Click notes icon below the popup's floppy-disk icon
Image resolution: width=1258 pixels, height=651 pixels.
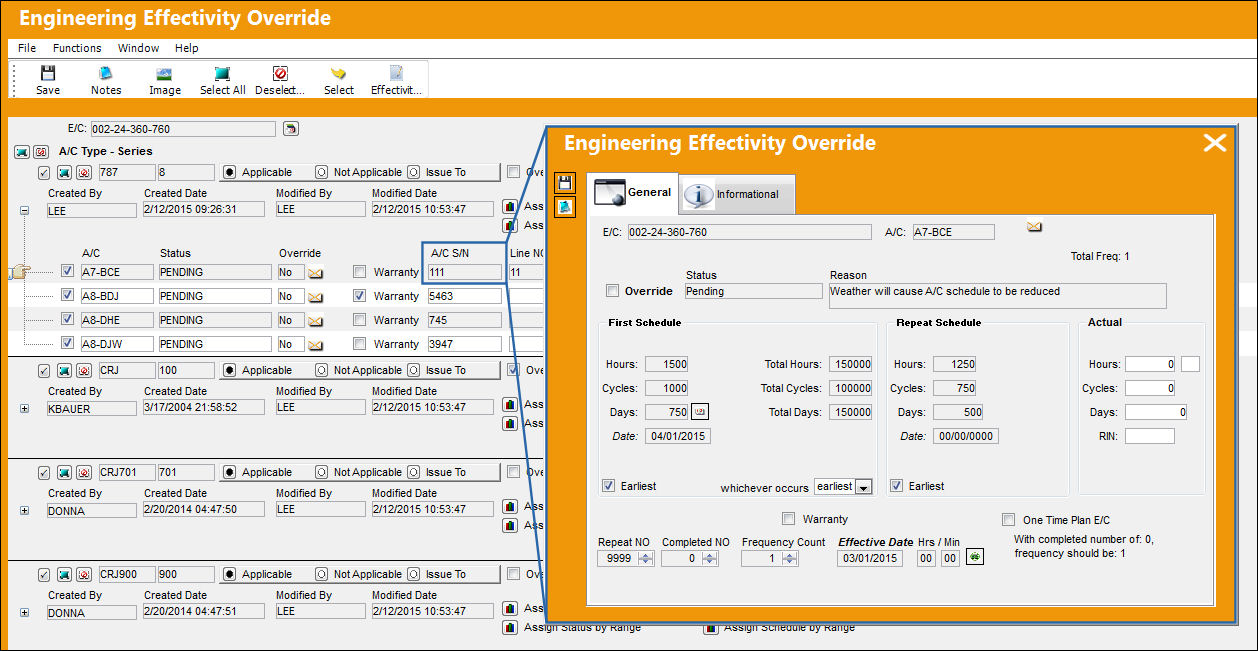coord(565,206)
